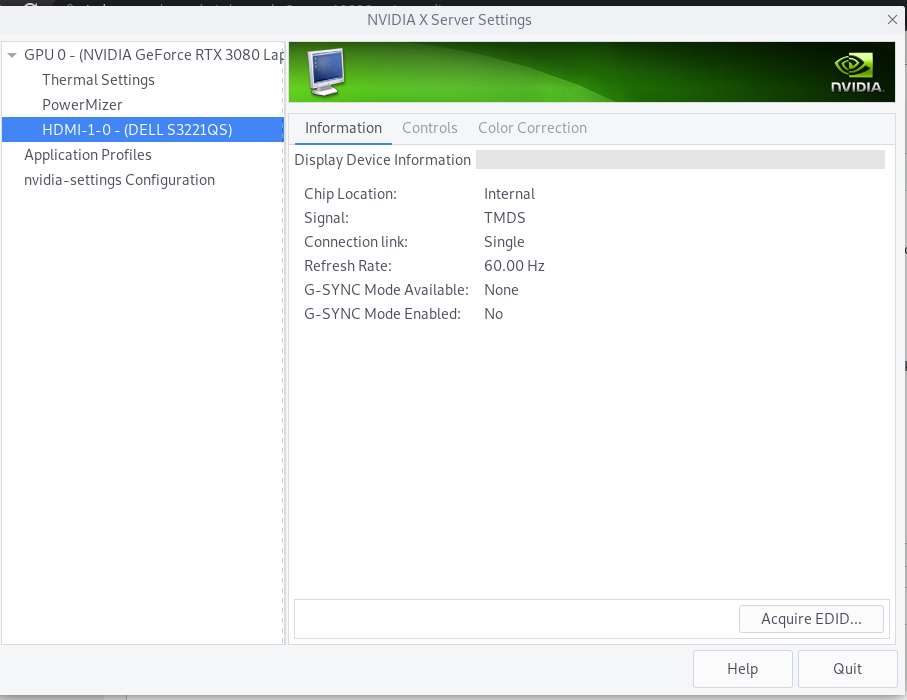Switch to the Color Correction tab
Viewport: 907px width, 700px height.
tap(532, 128)
